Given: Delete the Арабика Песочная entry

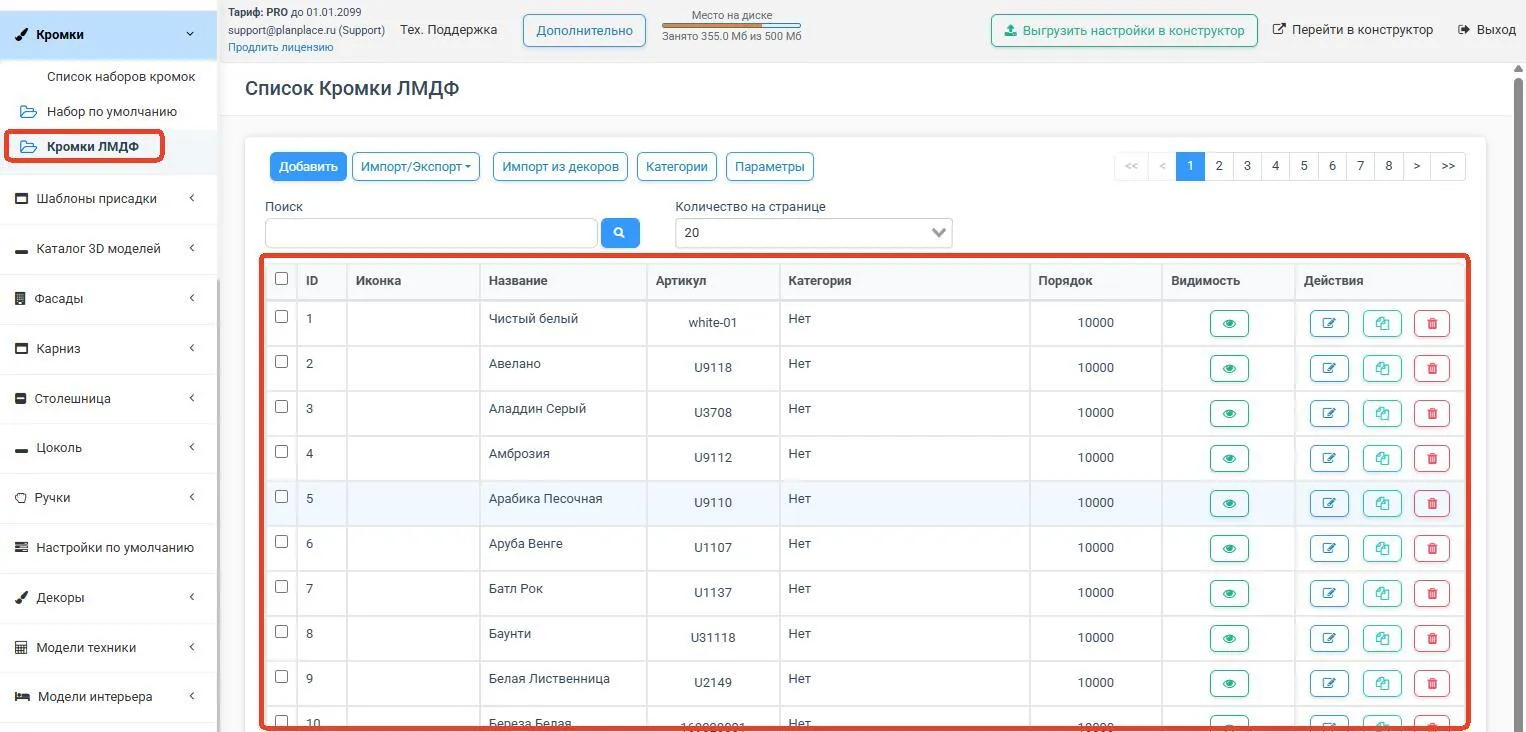Looking at the screenshot, I should coord(1432,503).
